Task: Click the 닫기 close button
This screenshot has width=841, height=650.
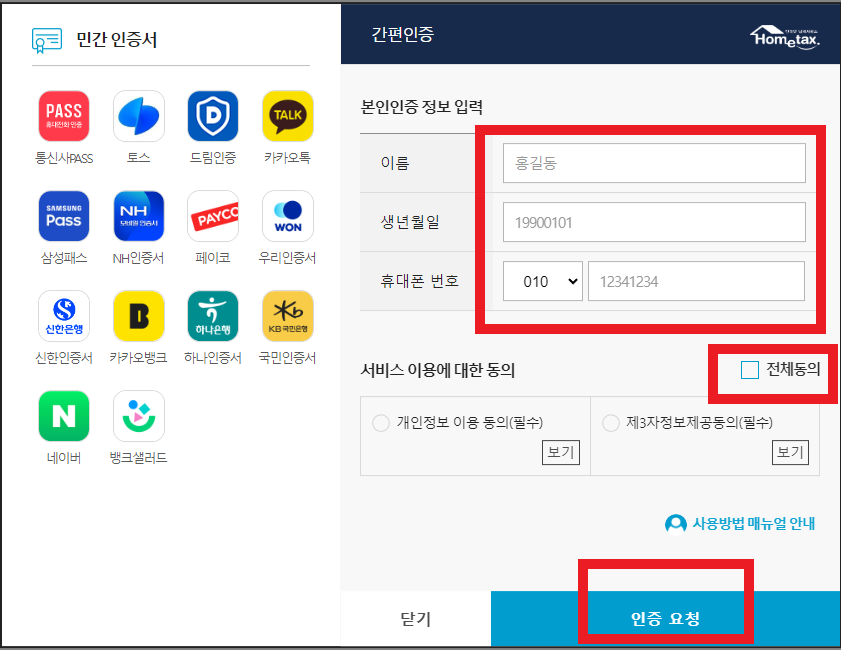Action: click(x=416, y=619)
